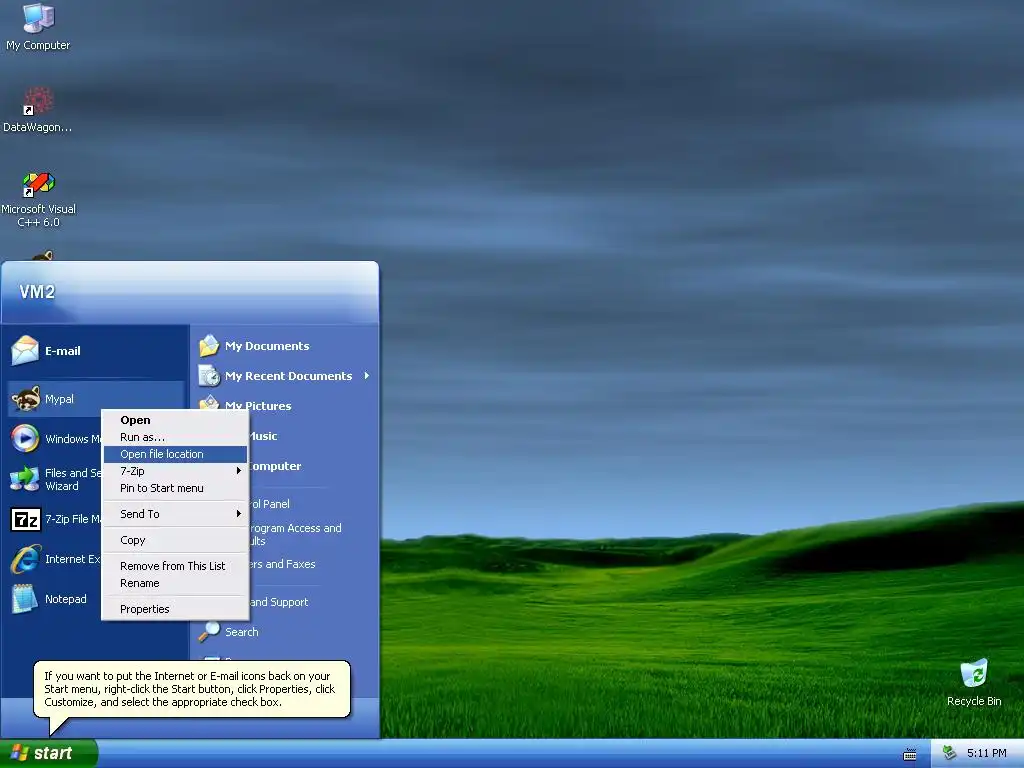1024x768 pixels.
Task: Open My Pictures in Start menu
Action: pos(258,406)
